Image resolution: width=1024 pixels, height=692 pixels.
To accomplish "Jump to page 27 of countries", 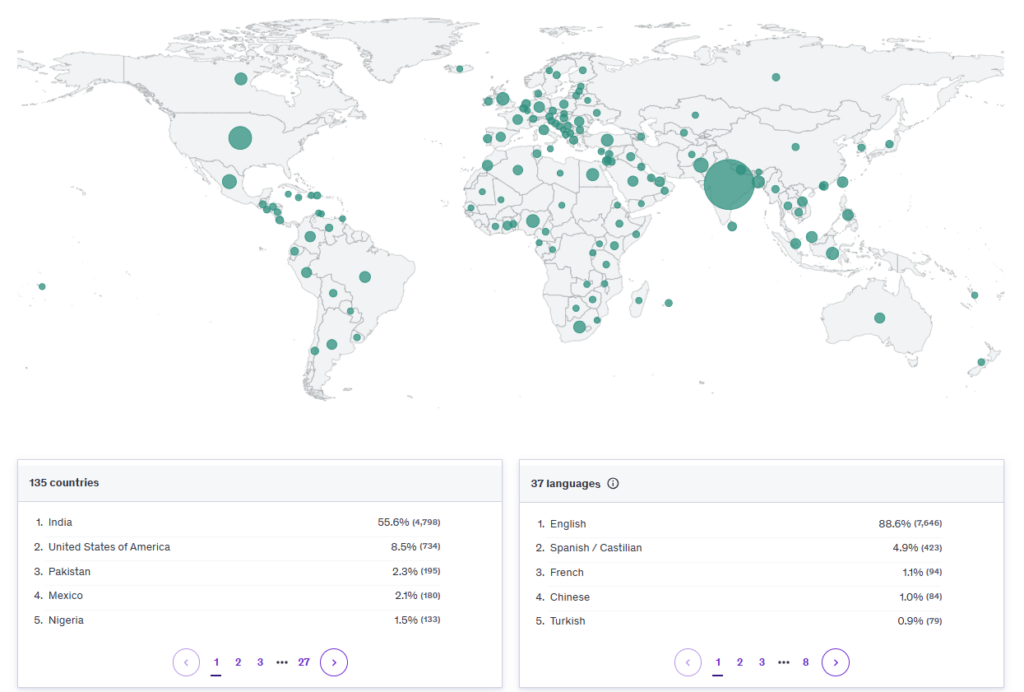I will point(304,662).
